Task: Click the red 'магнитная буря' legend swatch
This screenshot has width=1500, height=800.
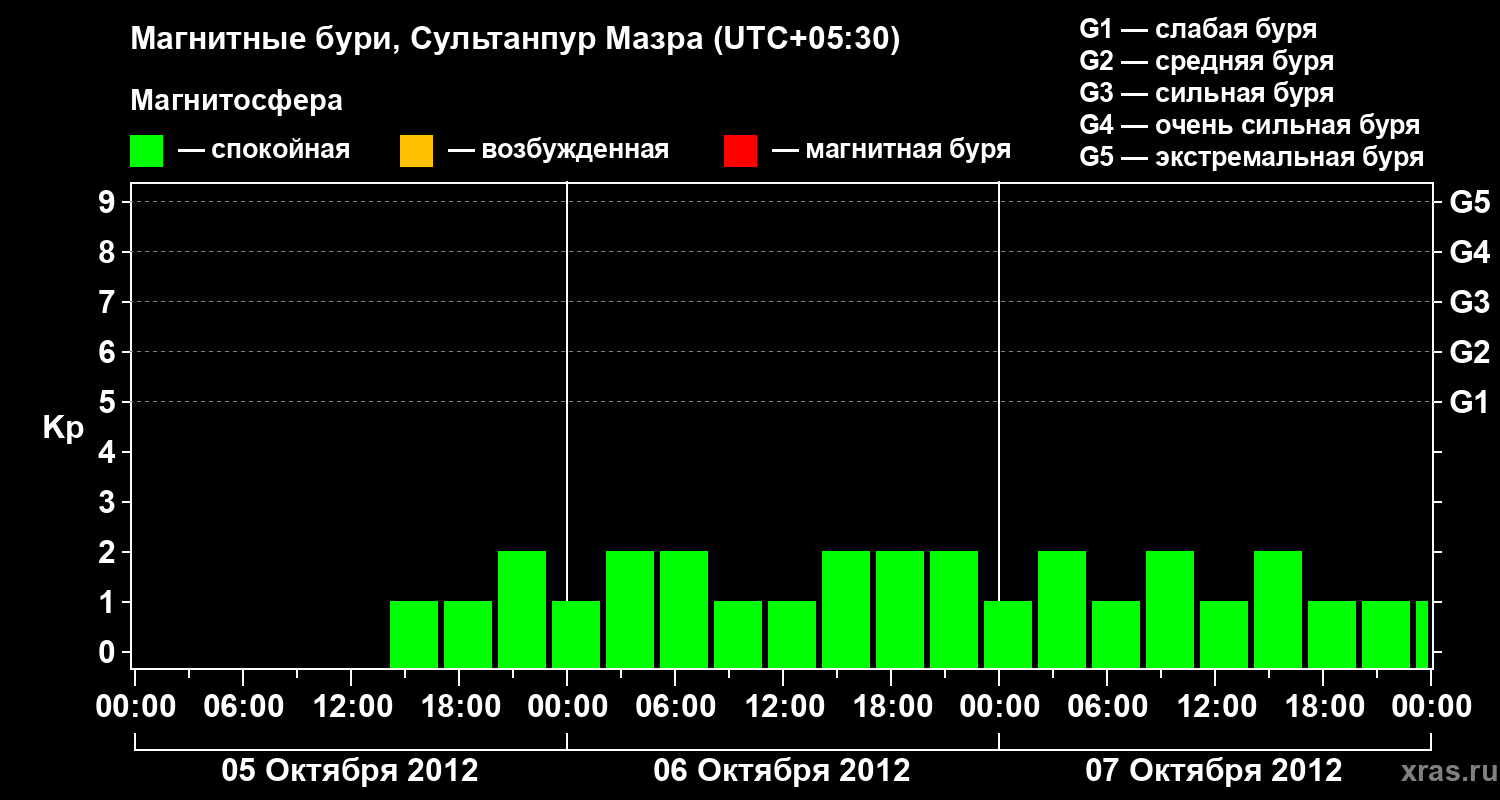Action: [740, 151]
